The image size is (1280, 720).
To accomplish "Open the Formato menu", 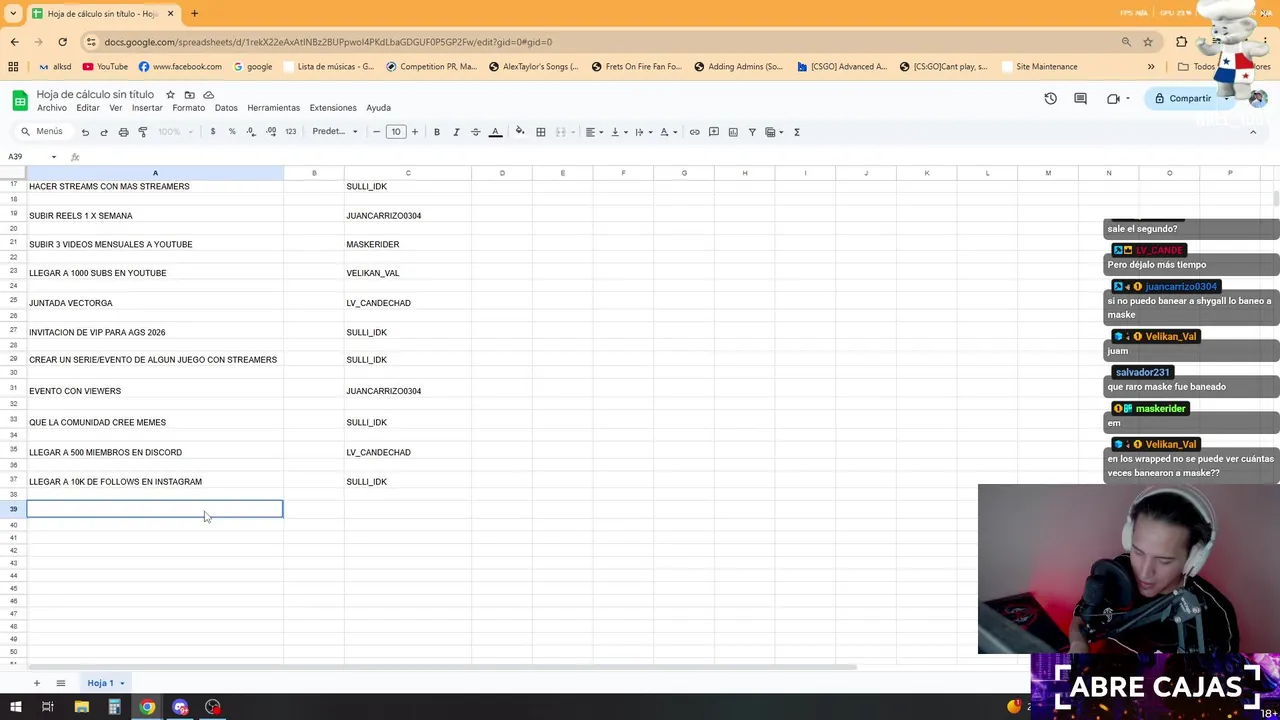I will (x=188, y=108).
